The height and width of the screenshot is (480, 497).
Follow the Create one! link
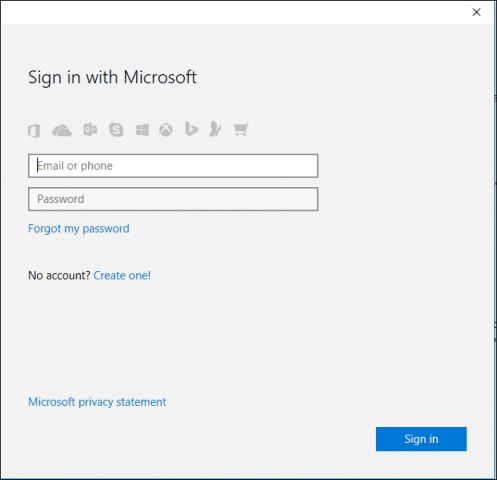pos(122,275)
